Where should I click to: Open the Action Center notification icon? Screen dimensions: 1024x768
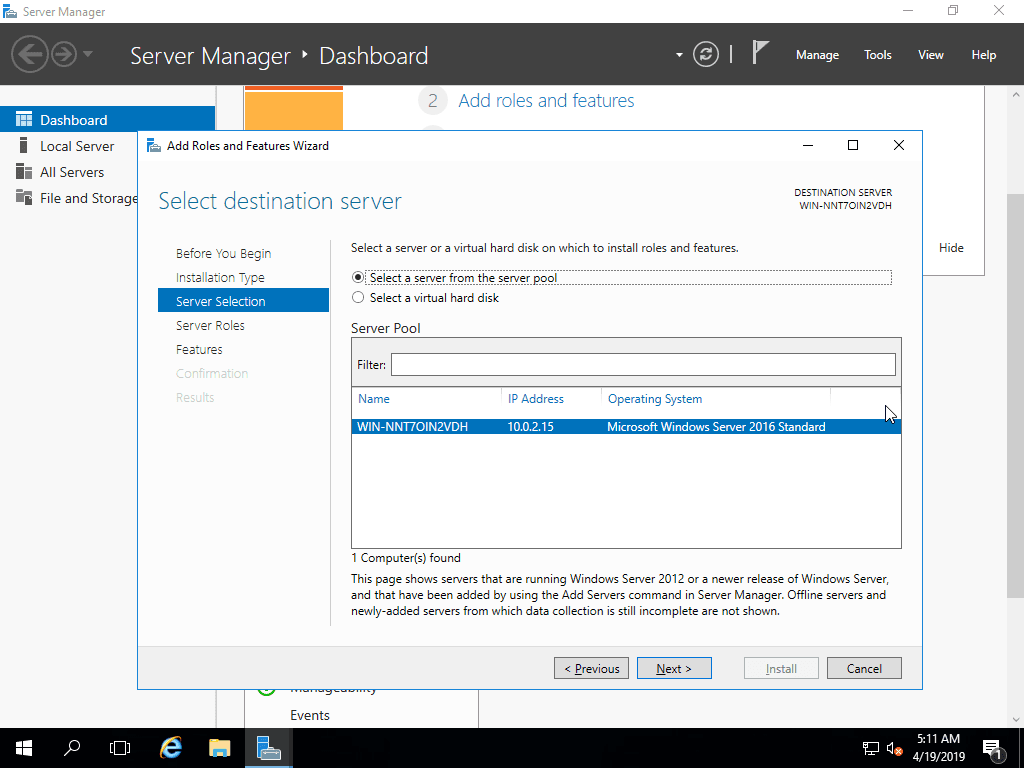tap(992, 749)
